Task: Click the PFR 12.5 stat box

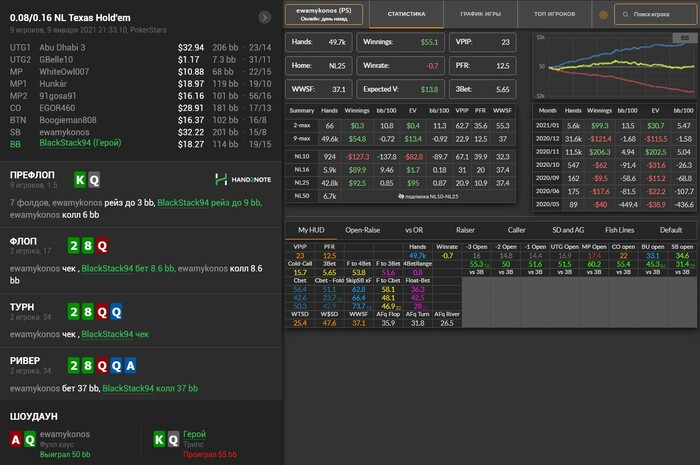Action: pos(483,66)
